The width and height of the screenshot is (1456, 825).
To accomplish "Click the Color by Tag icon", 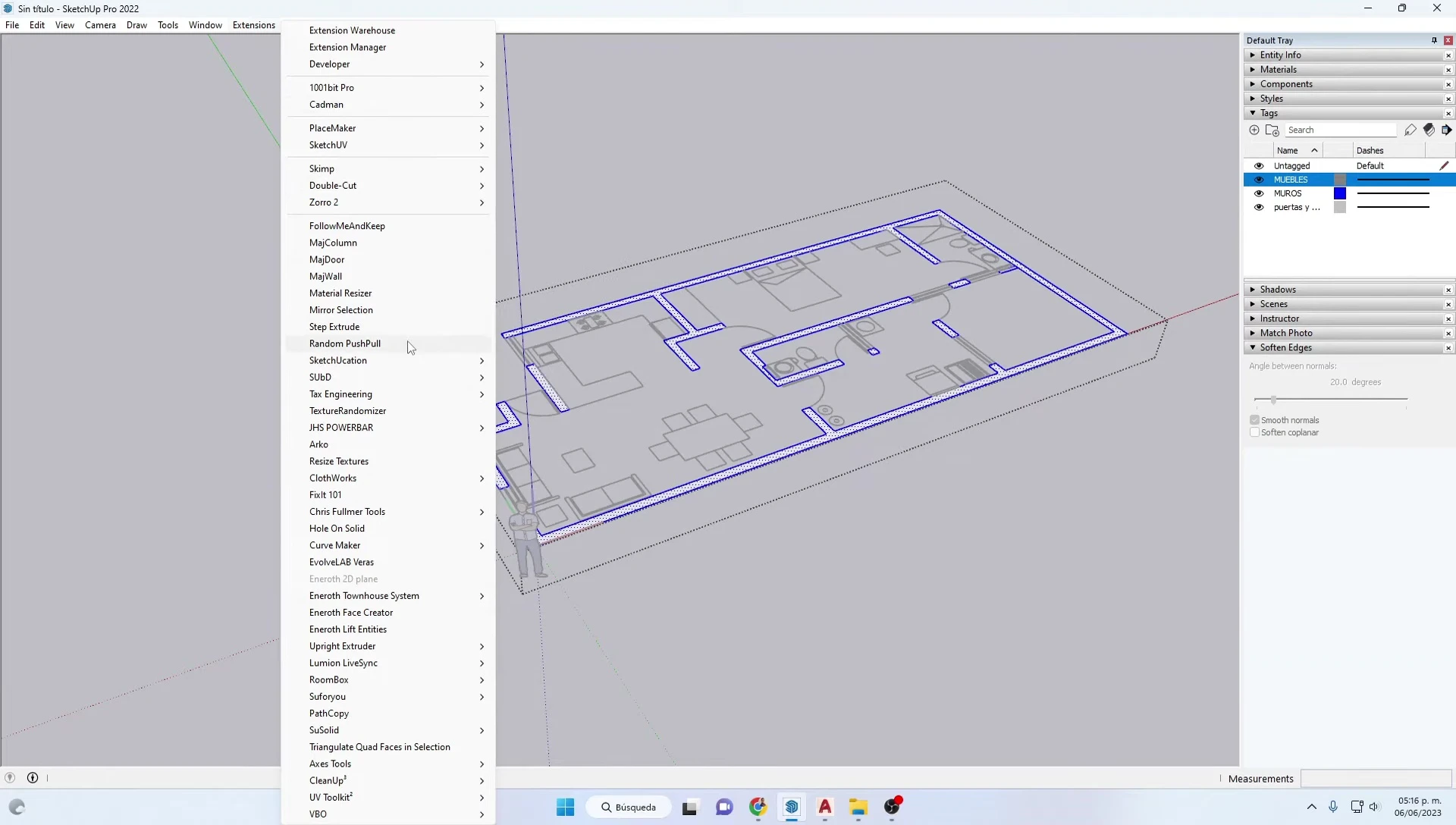I will pyautogui.click(x=1429, y=130).
